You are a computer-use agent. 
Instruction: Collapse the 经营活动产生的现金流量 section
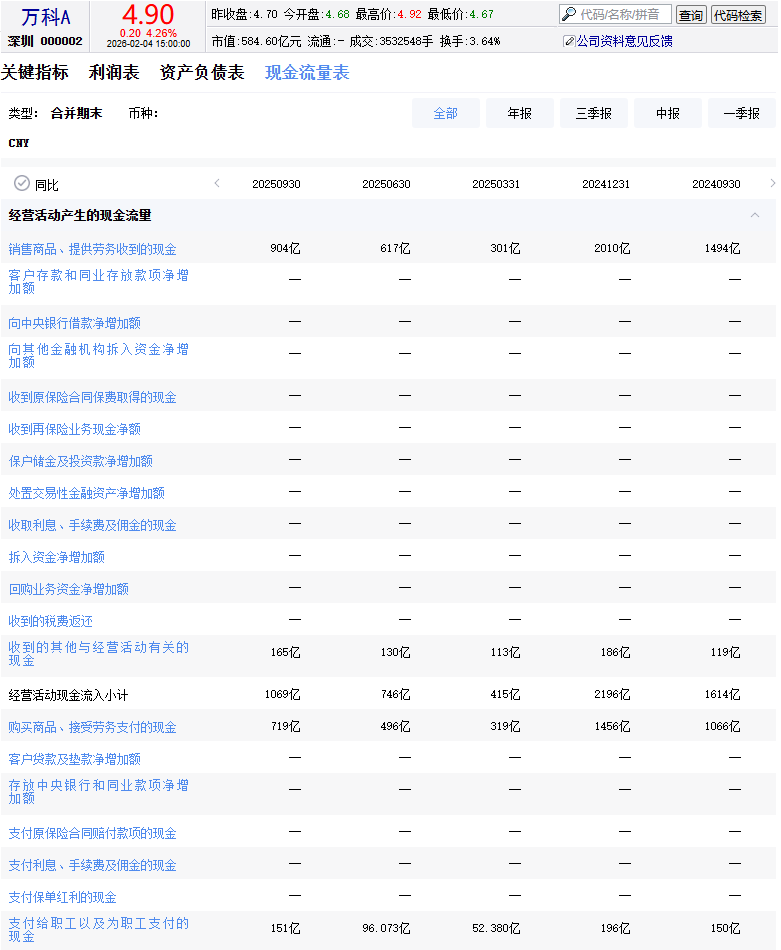(x=755, y=215)
